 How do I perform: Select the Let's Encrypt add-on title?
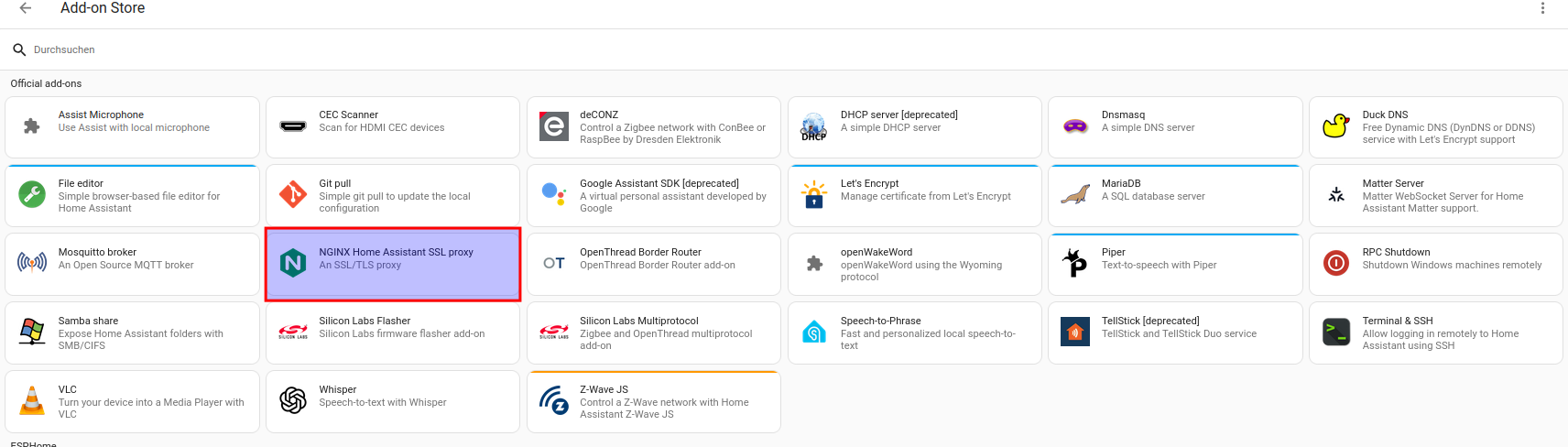pyautogui.click(x=869, y=183)
